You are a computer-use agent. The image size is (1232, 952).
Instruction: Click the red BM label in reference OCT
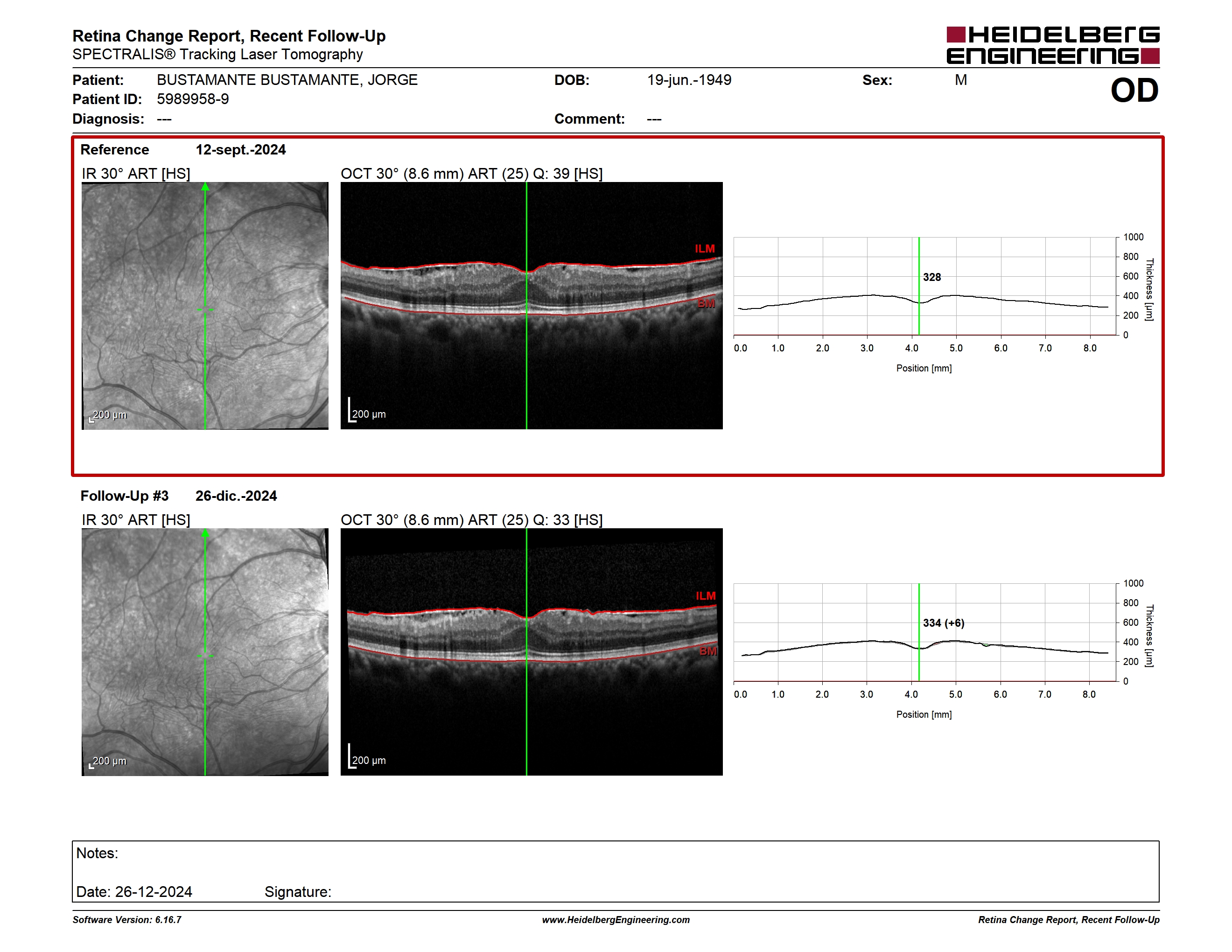[x=706, y=303]
